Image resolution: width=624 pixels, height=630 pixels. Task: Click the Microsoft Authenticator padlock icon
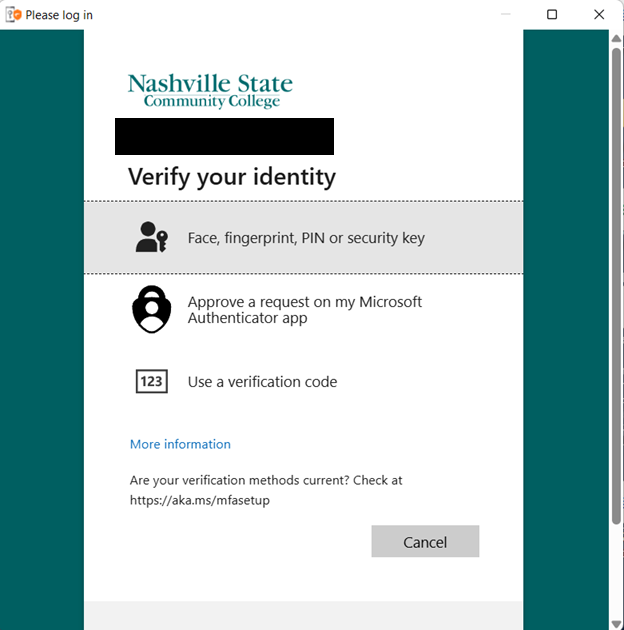152,309
